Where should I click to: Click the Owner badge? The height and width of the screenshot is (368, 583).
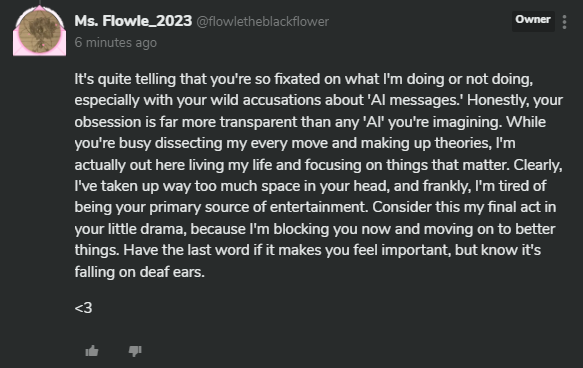click(533, 20)
